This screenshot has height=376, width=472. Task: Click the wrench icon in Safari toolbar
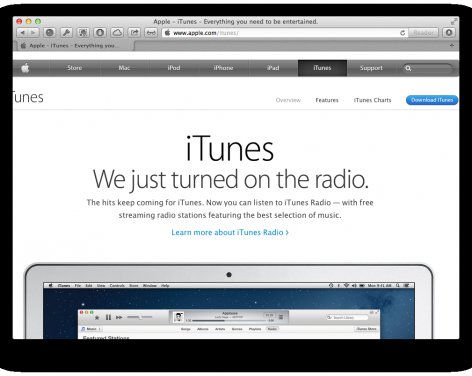click(x=66, y=33)
